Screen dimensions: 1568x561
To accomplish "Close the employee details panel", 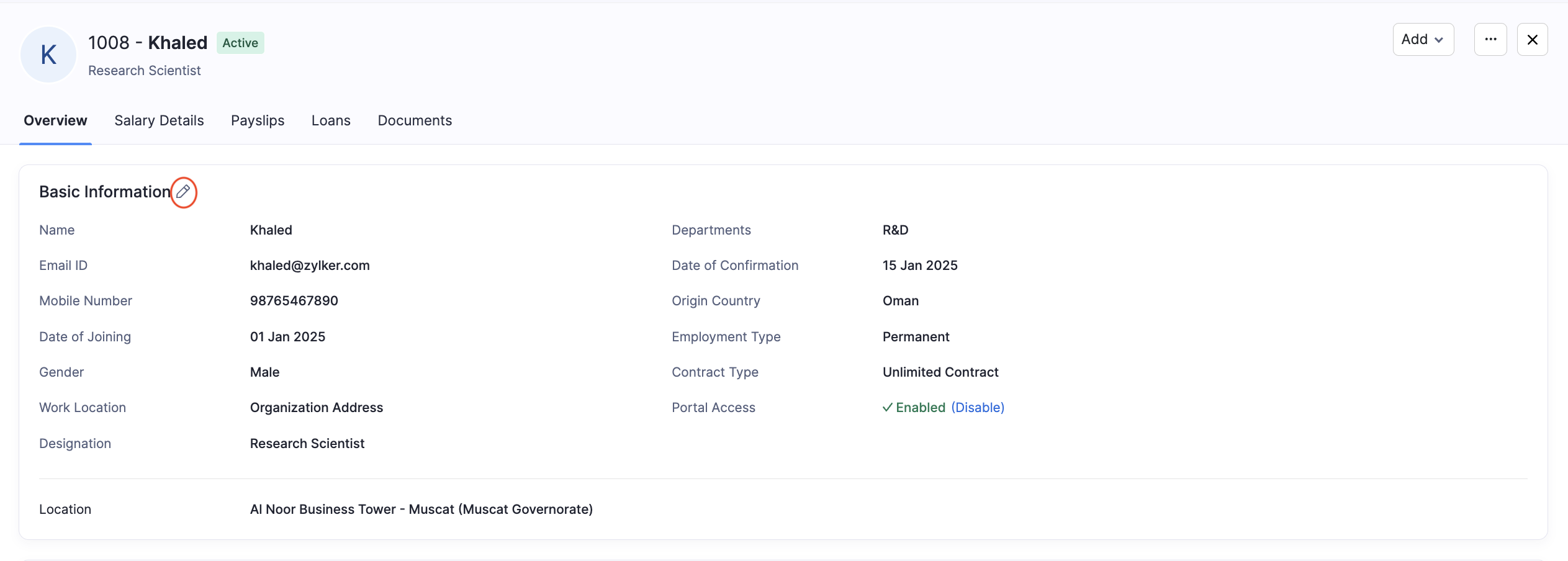I will pos(1532,40).
